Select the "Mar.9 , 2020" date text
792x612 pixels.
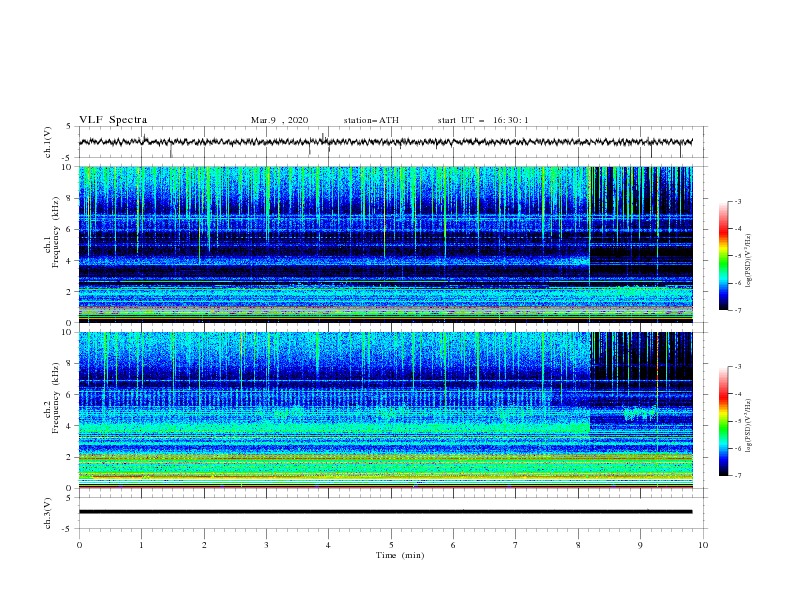click(x=279, y=120)
